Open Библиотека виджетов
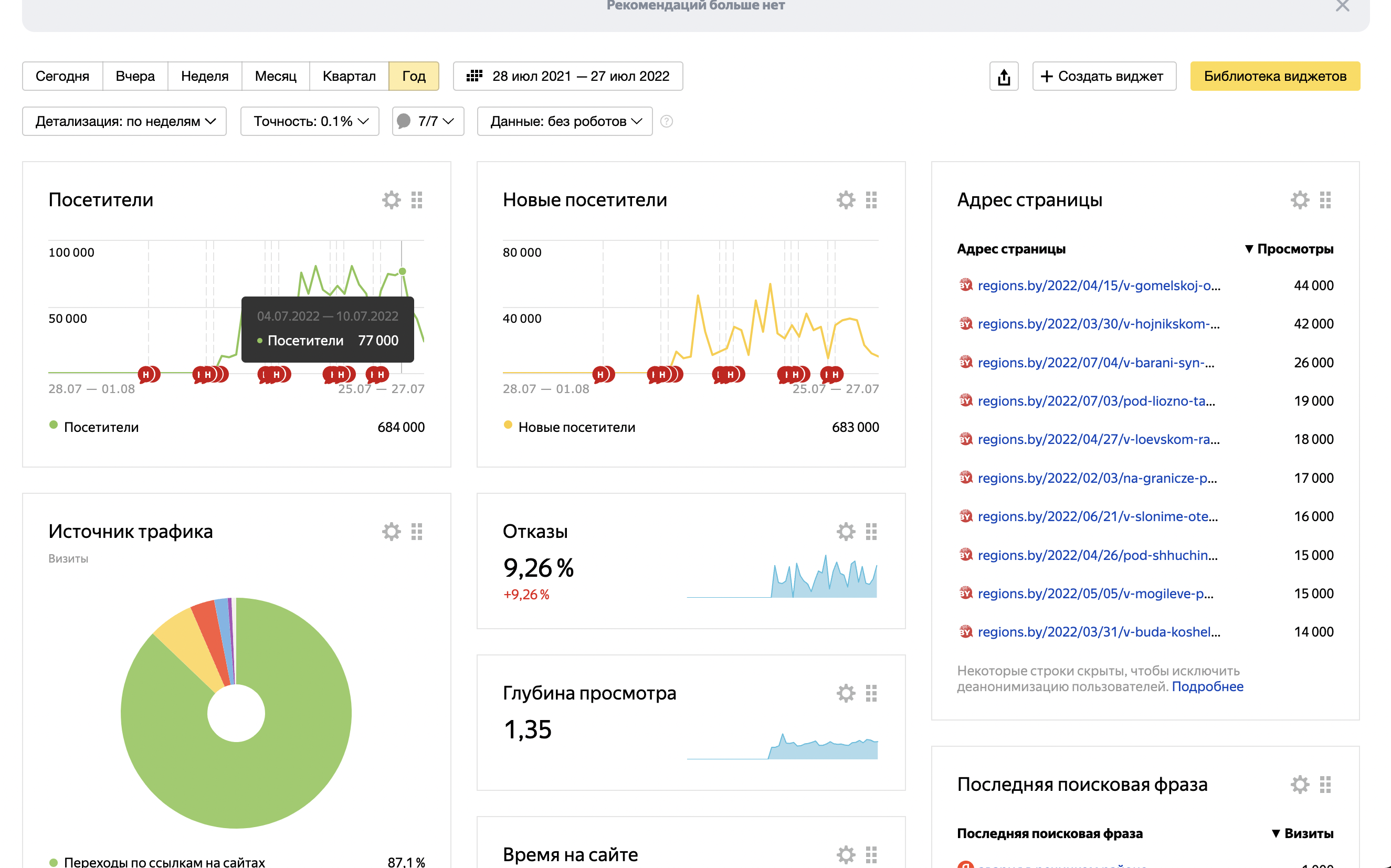 click(x=1275, y=76)
